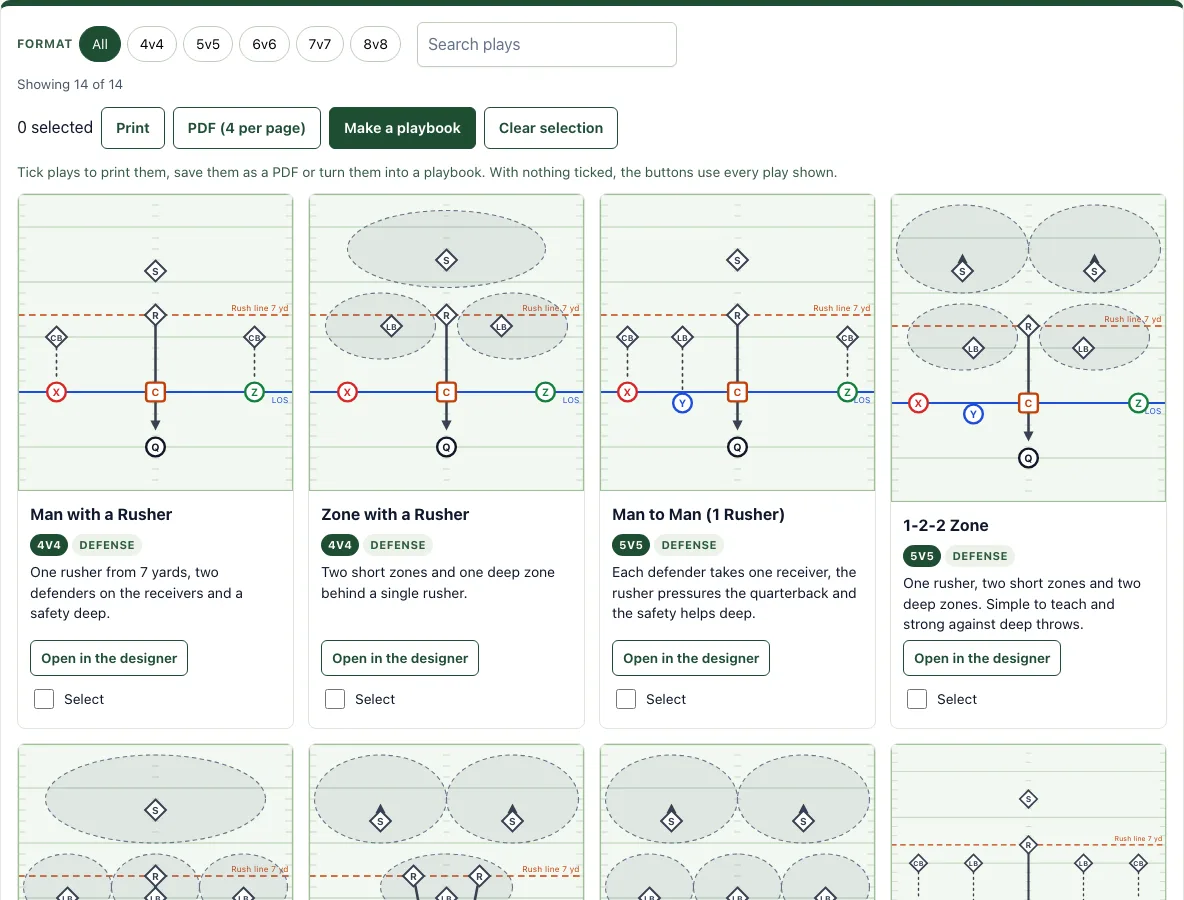This screenshot has width=1184, height=900.
Task: Click the 'Zone with a Rusher' title
Action: coord(395,515)
